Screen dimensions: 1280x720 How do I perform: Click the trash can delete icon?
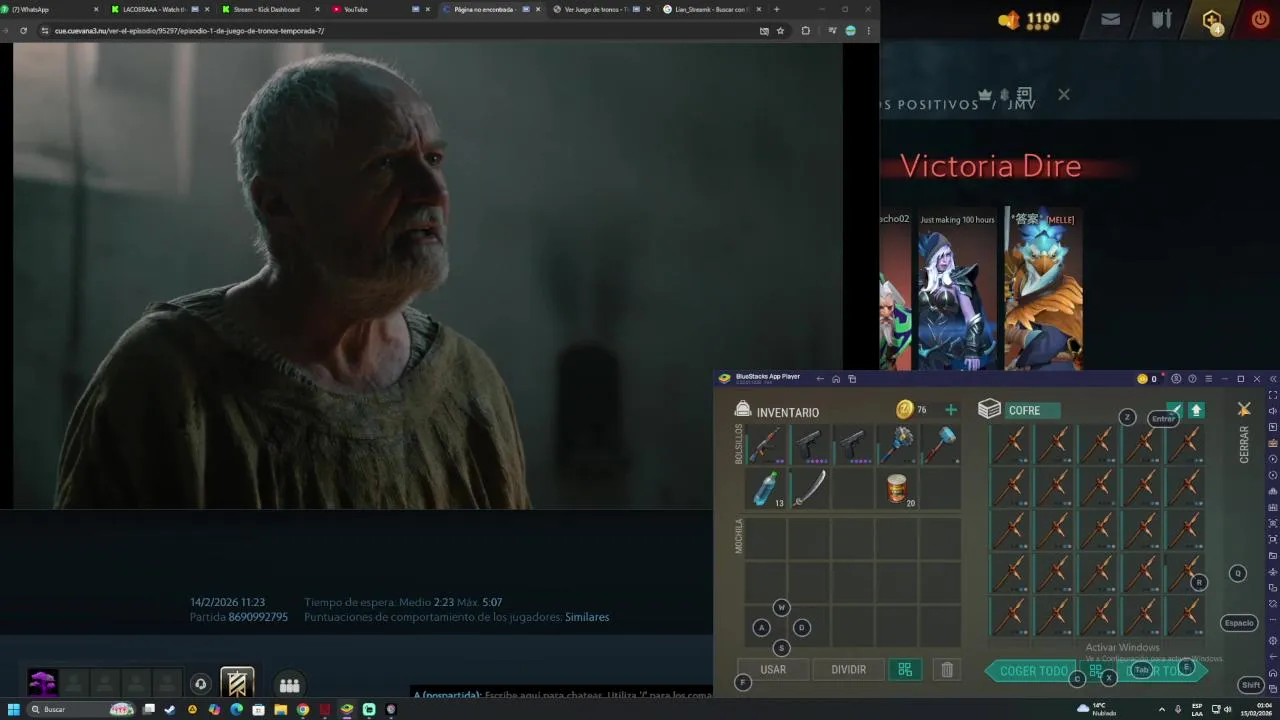pos(947,670)
